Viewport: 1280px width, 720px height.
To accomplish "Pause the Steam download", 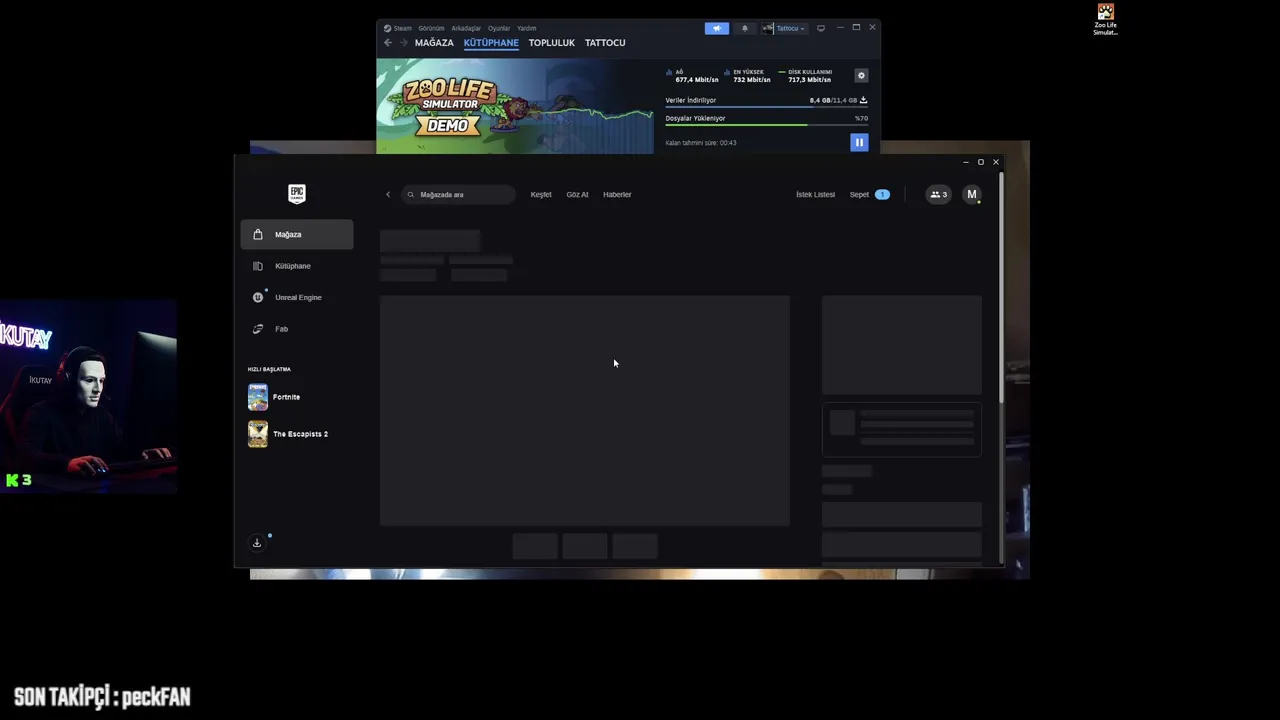I will click(859, 142).
